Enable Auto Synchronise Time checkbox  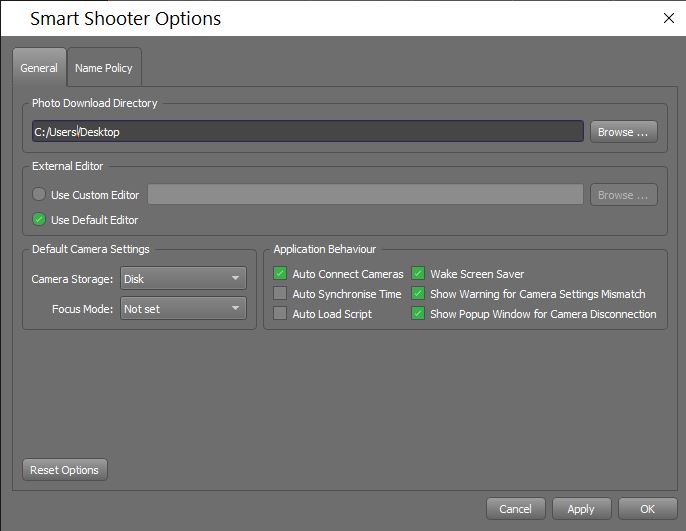tap(280, 293)
